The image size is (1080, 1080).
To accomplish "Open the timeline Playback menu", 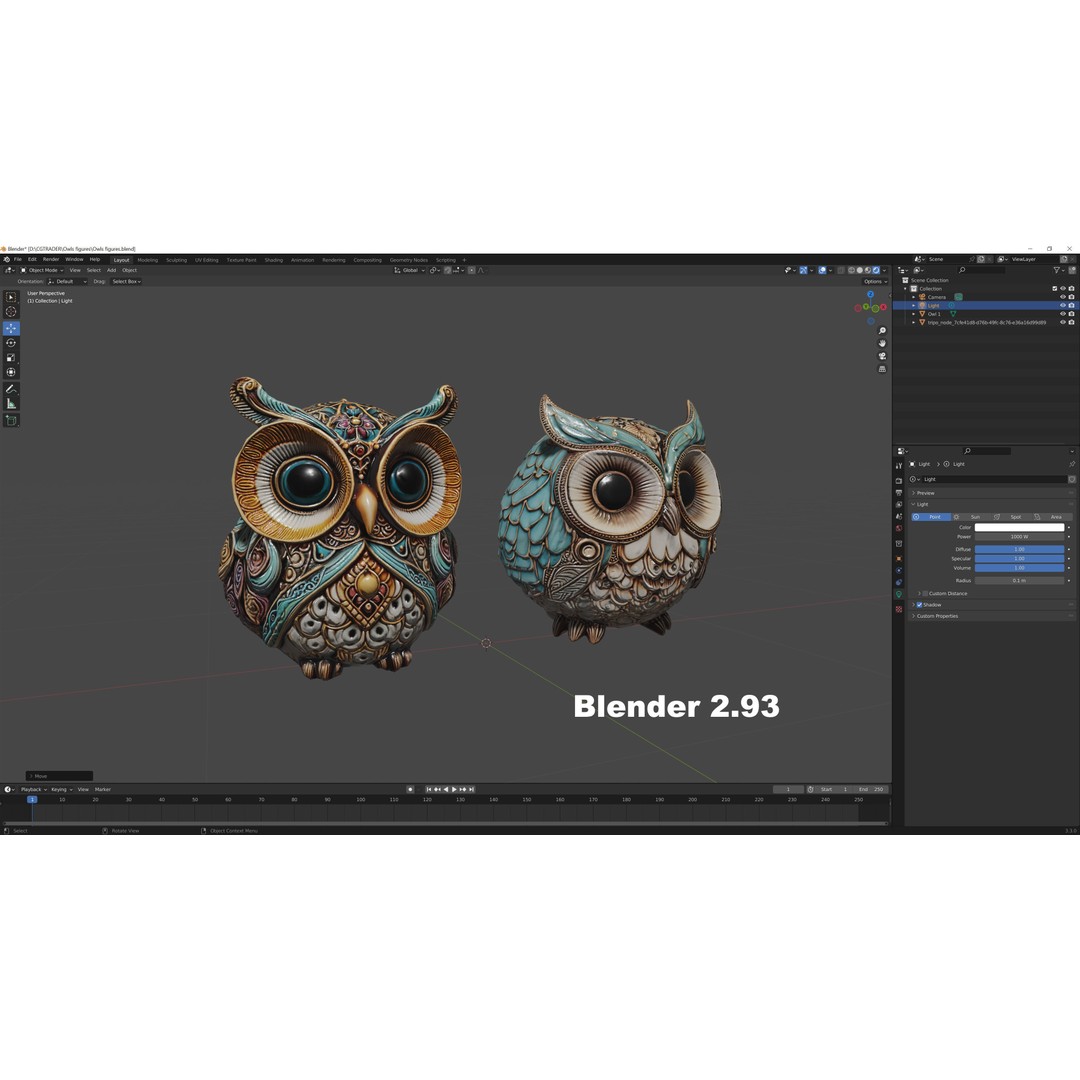I will (33, 789).
